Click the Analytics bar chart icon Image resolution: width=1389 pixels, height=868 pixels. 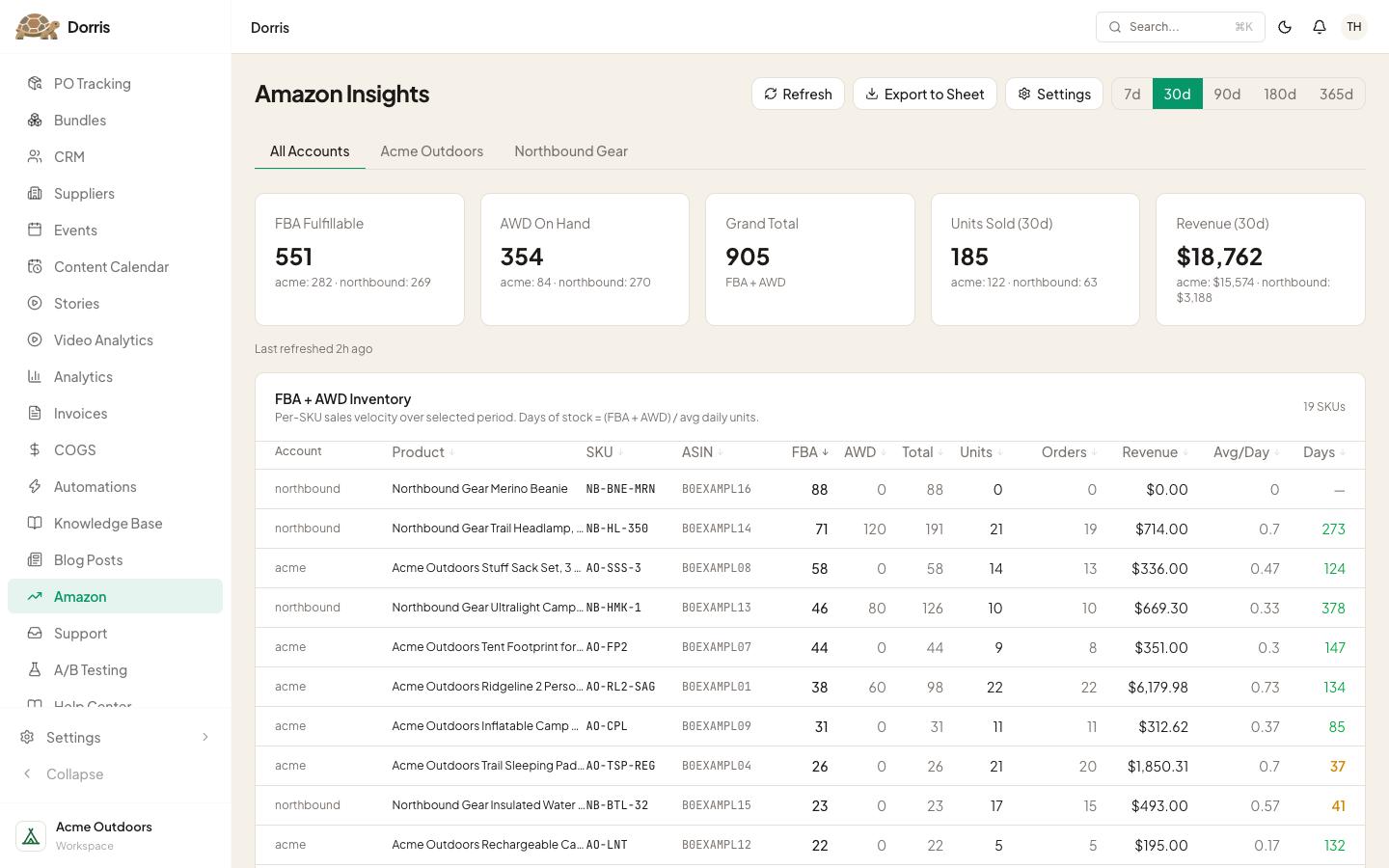[x=35, y=377]
